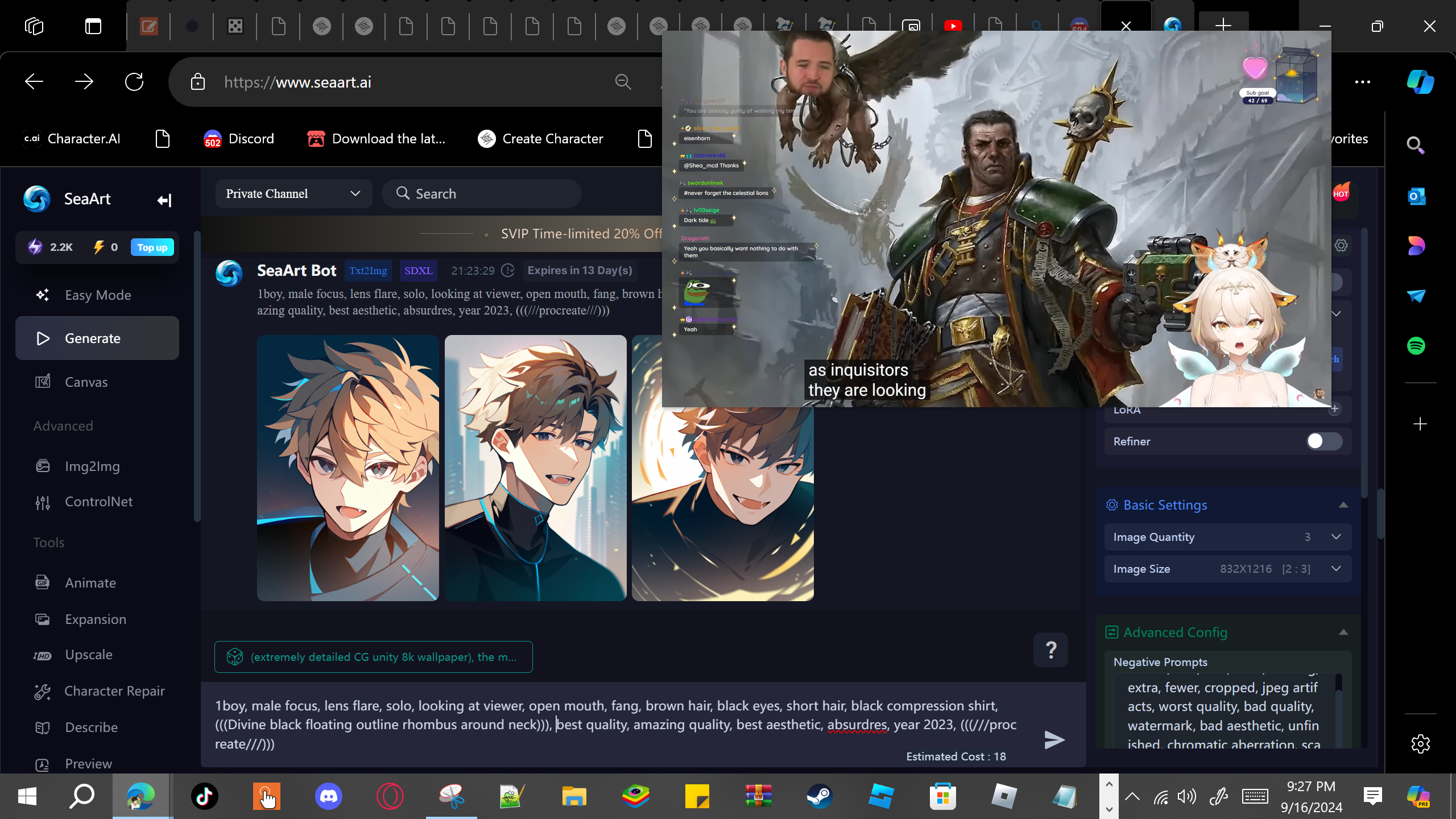The height and width of the screenshot is (819, 1456).
Task: Open Discord from the taskbar
Action: point(329,796)
